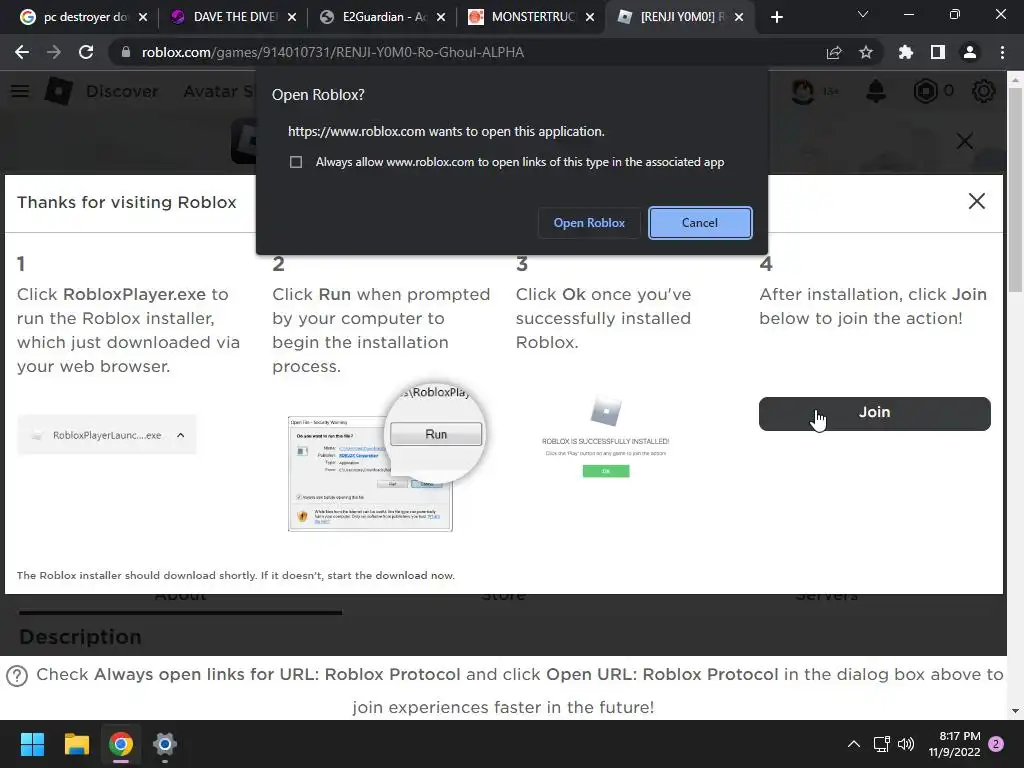Open the volume tray icon
The image size is (1024, 768).
(x=906, y=744)
